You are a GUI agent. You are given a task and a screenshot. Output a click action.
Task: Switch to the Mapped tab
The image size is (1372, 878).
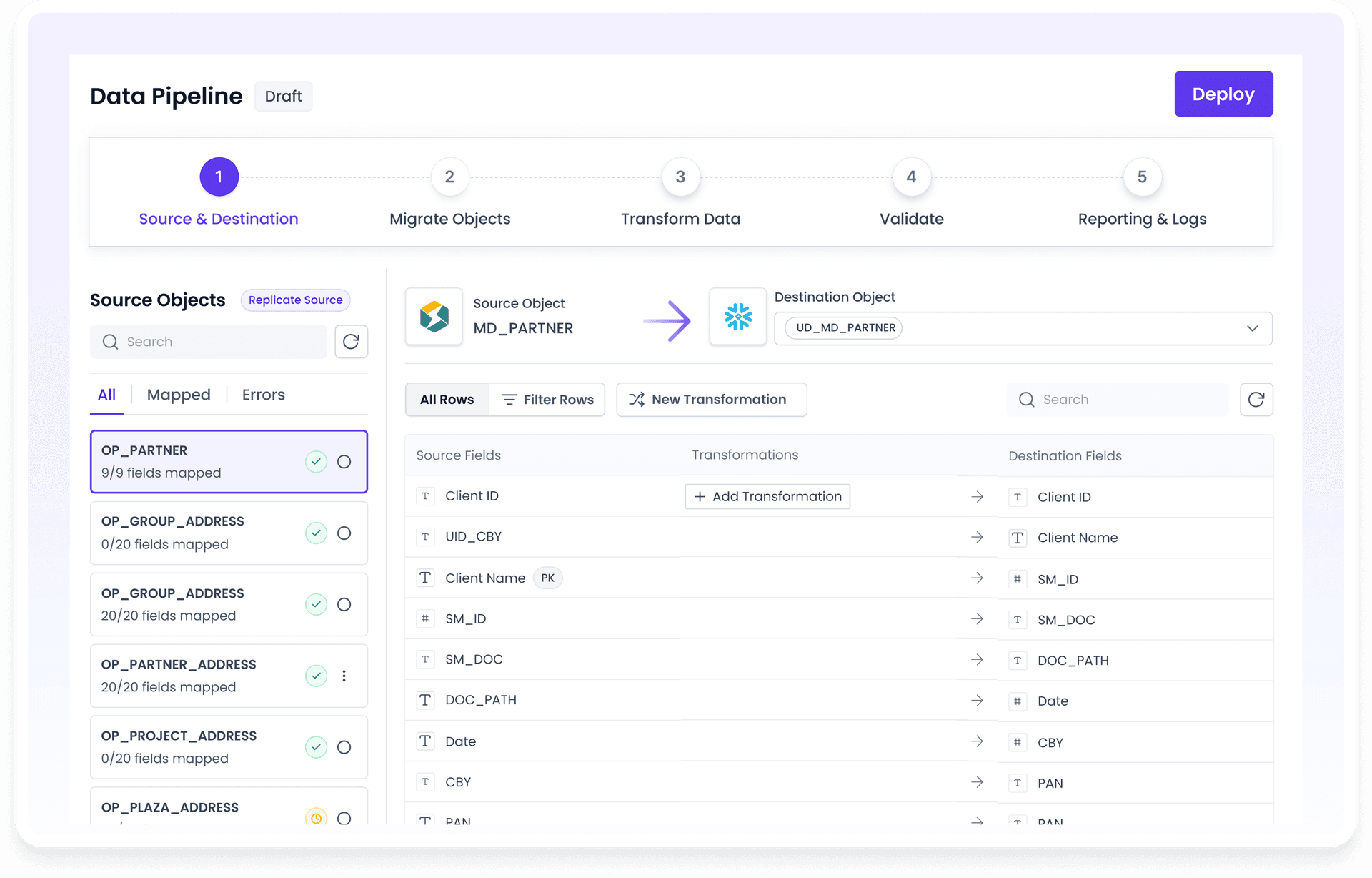coord(178,394)
